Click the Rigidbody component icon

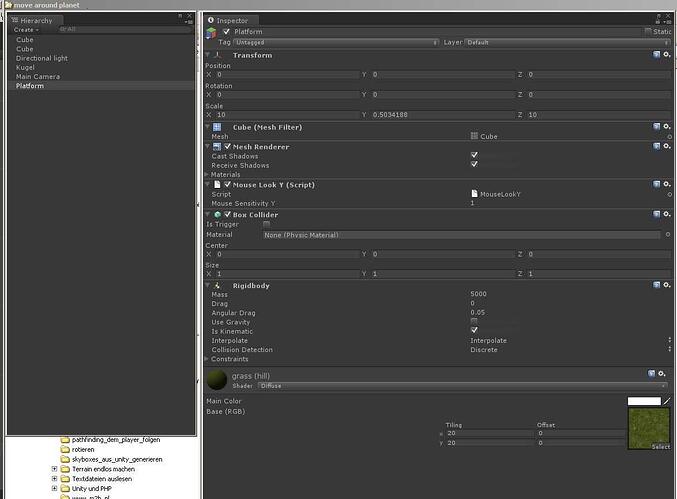coord(217,285)
